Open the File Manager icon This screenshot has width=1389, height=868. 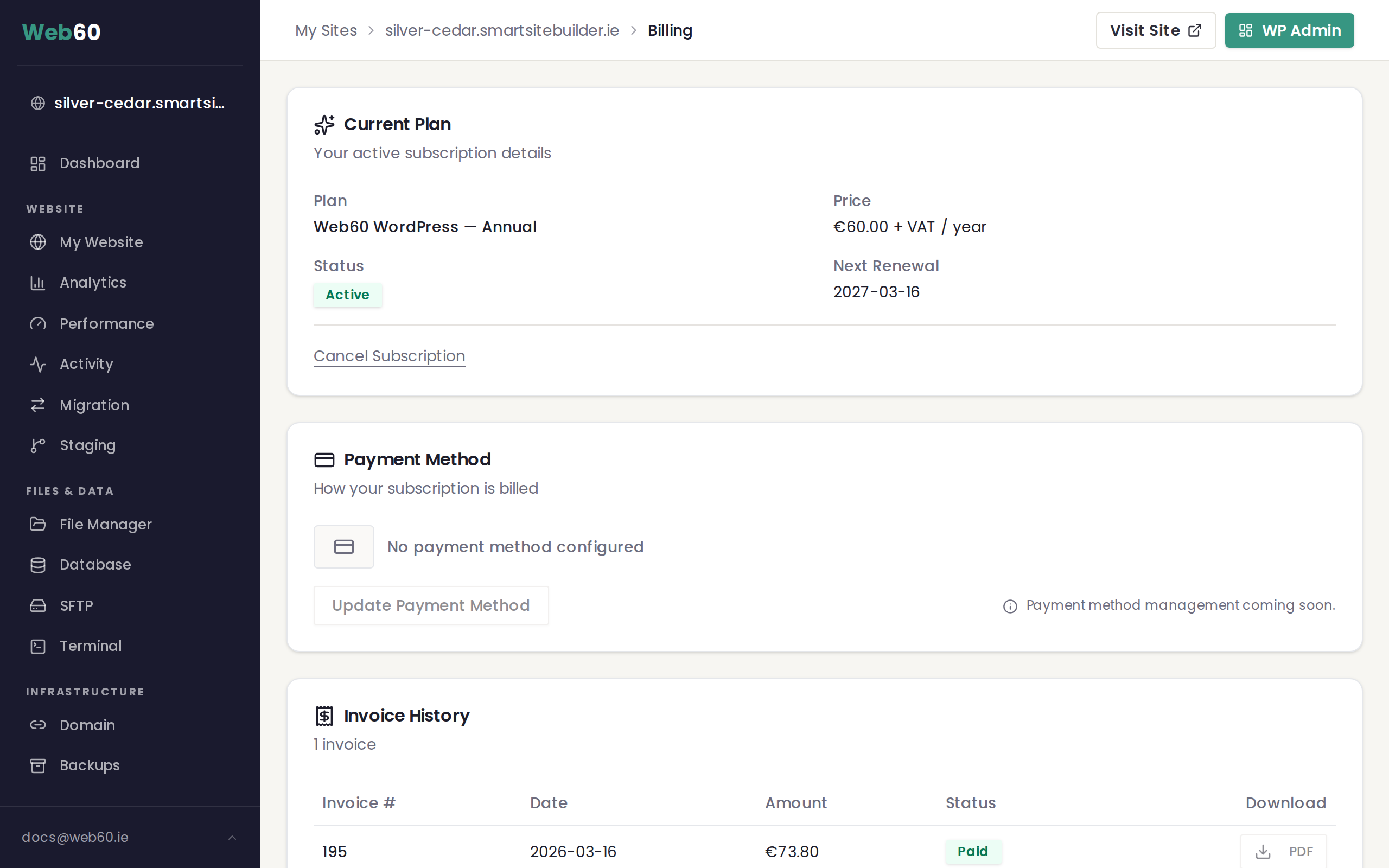(x=38, y=524)
